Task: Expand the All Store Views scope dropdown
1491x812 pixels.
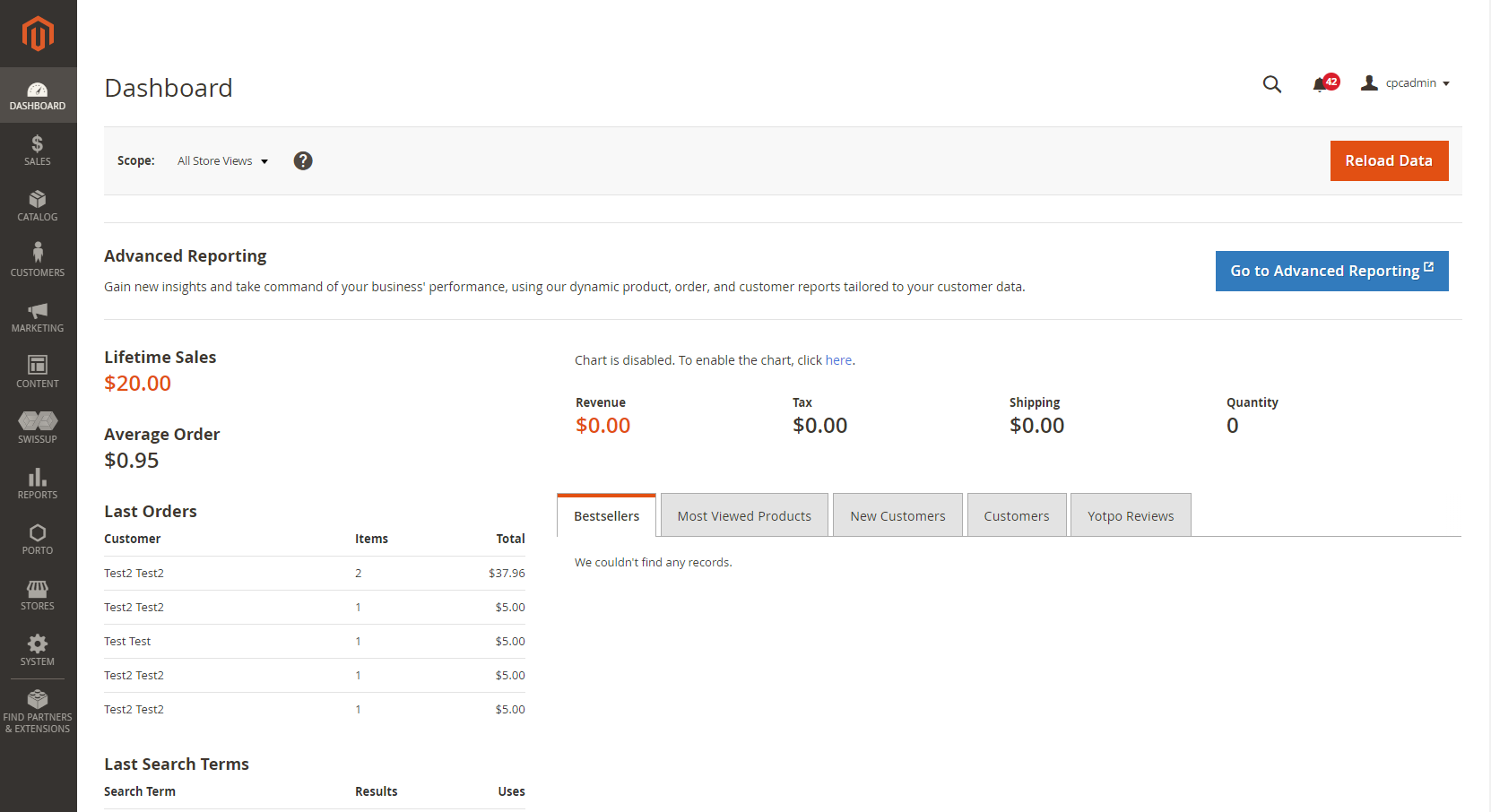Action: (223, 161)
